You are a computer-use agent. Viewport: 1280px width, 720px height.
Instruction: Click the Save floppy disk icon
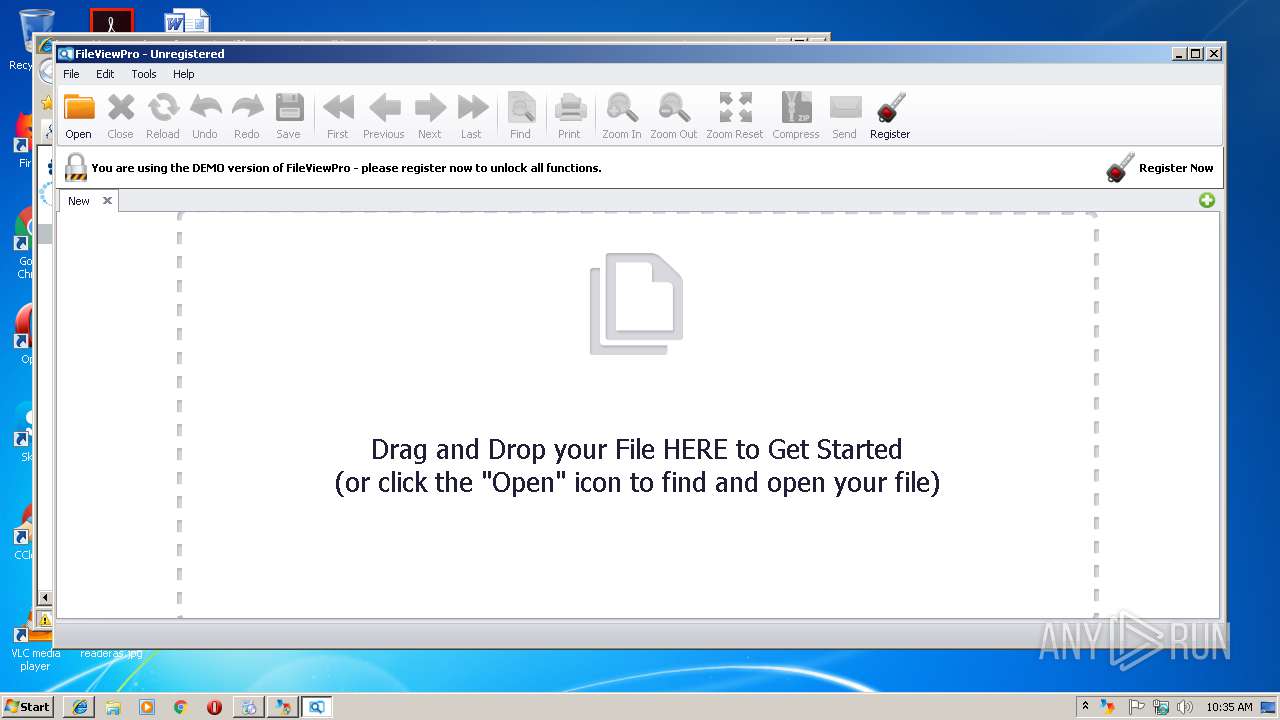(x=289, y=108)
